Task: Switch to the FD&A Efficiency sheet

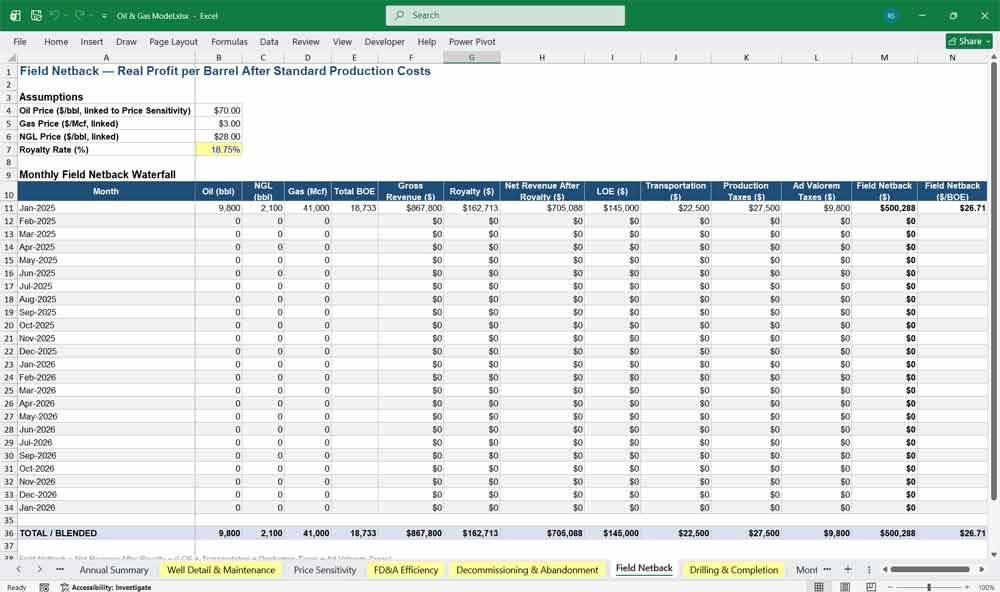Action: [x=406, y=570]
